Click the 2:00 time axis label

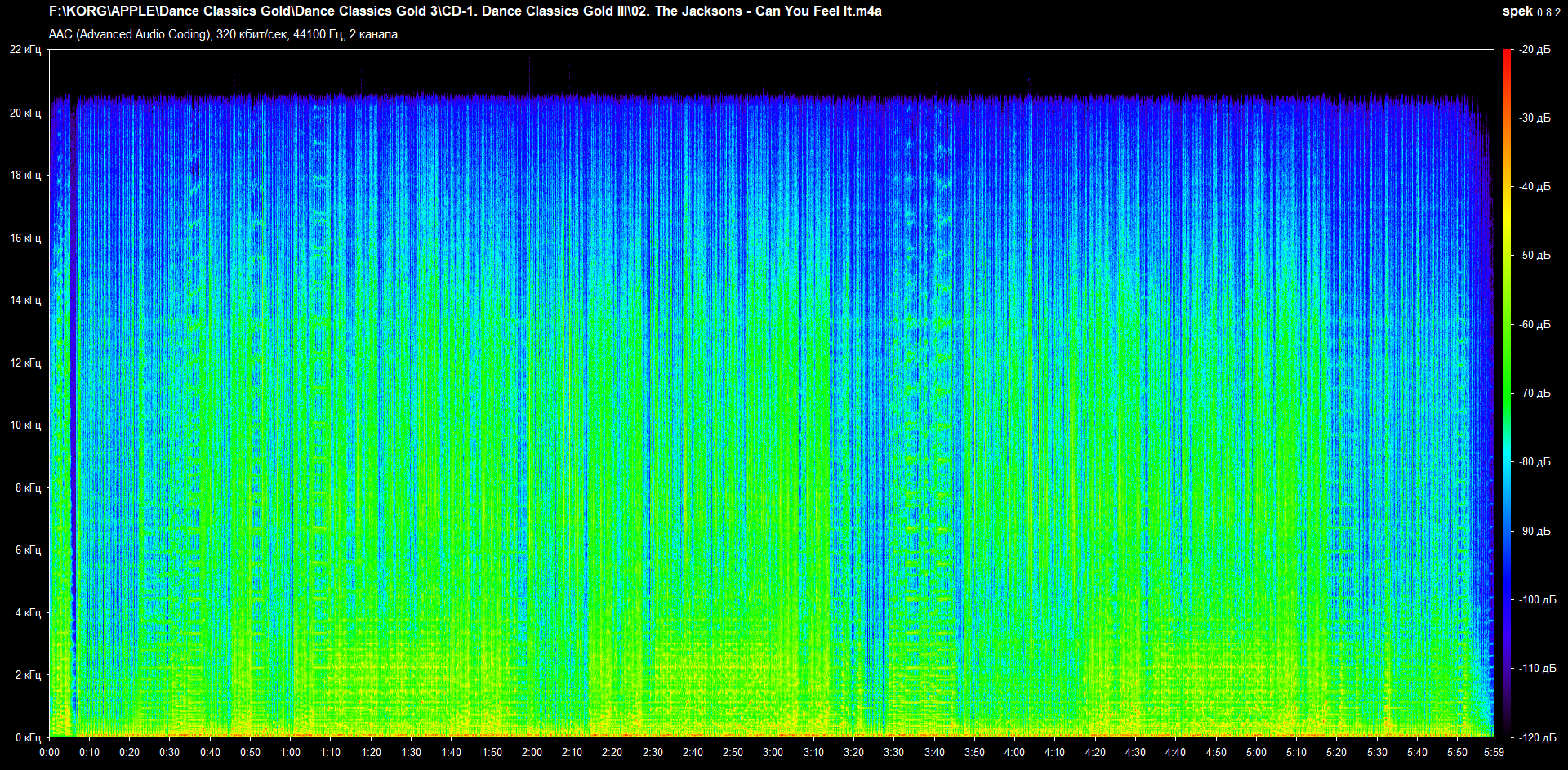532,752
